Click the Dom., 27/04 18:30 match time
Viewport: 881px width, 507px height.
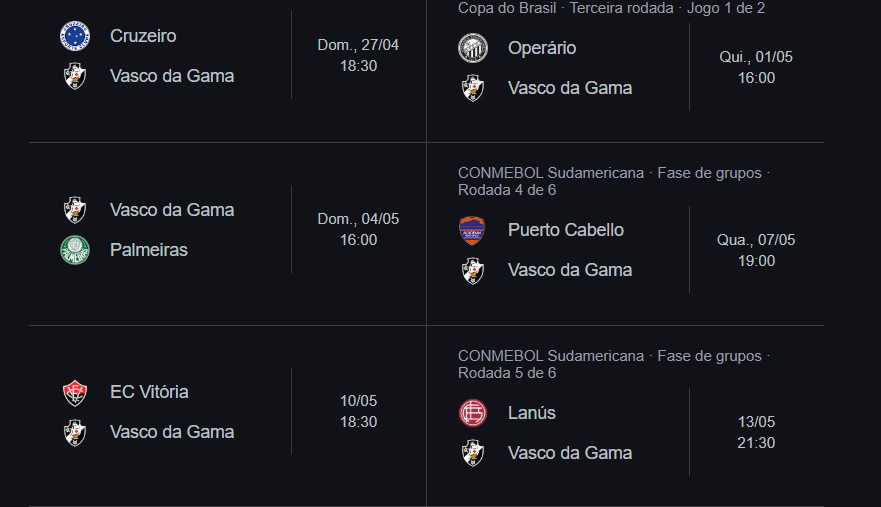[x=358, y=55]
